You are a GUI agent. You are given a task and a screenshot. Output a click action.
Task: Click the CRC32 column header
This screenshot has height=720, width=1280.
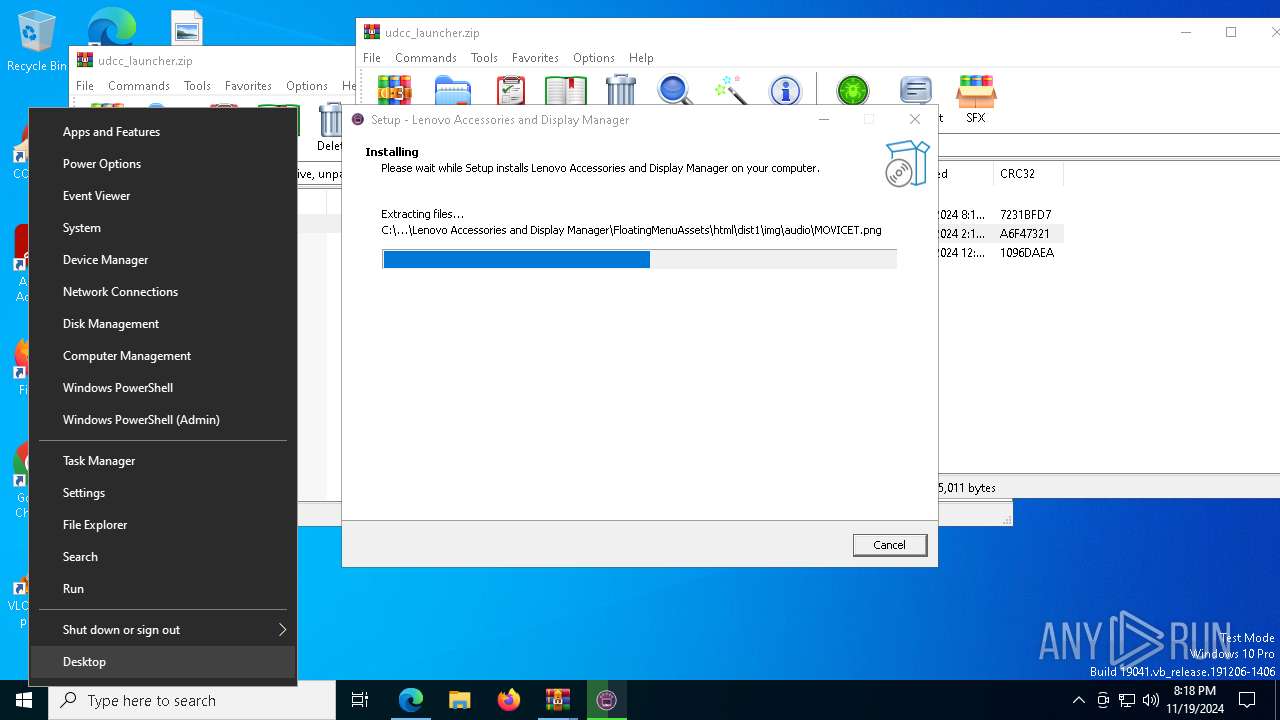[1028, 174]
